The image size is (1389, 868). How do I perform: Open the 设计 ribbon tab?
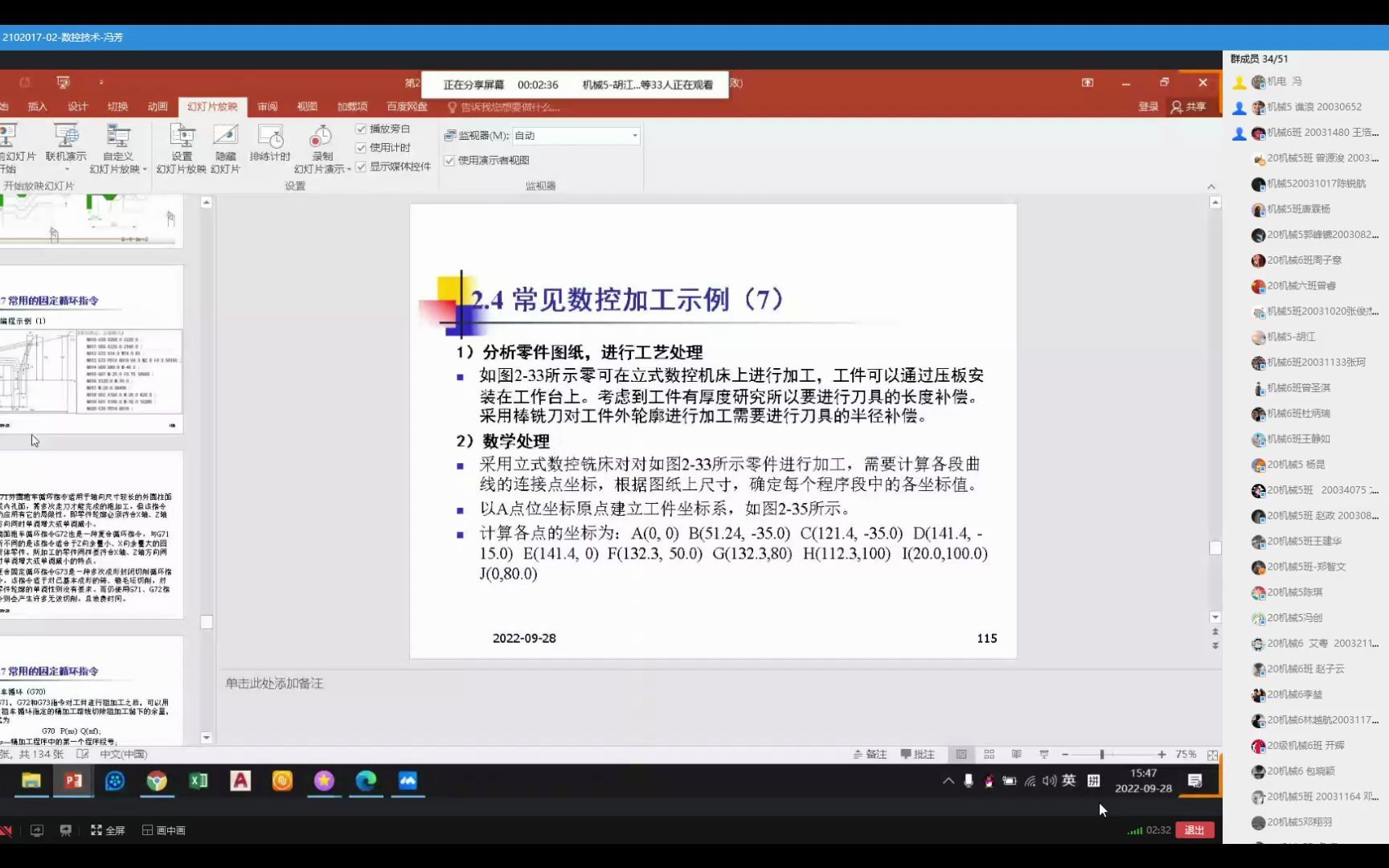pyautogui.click(x=78, y=107)
